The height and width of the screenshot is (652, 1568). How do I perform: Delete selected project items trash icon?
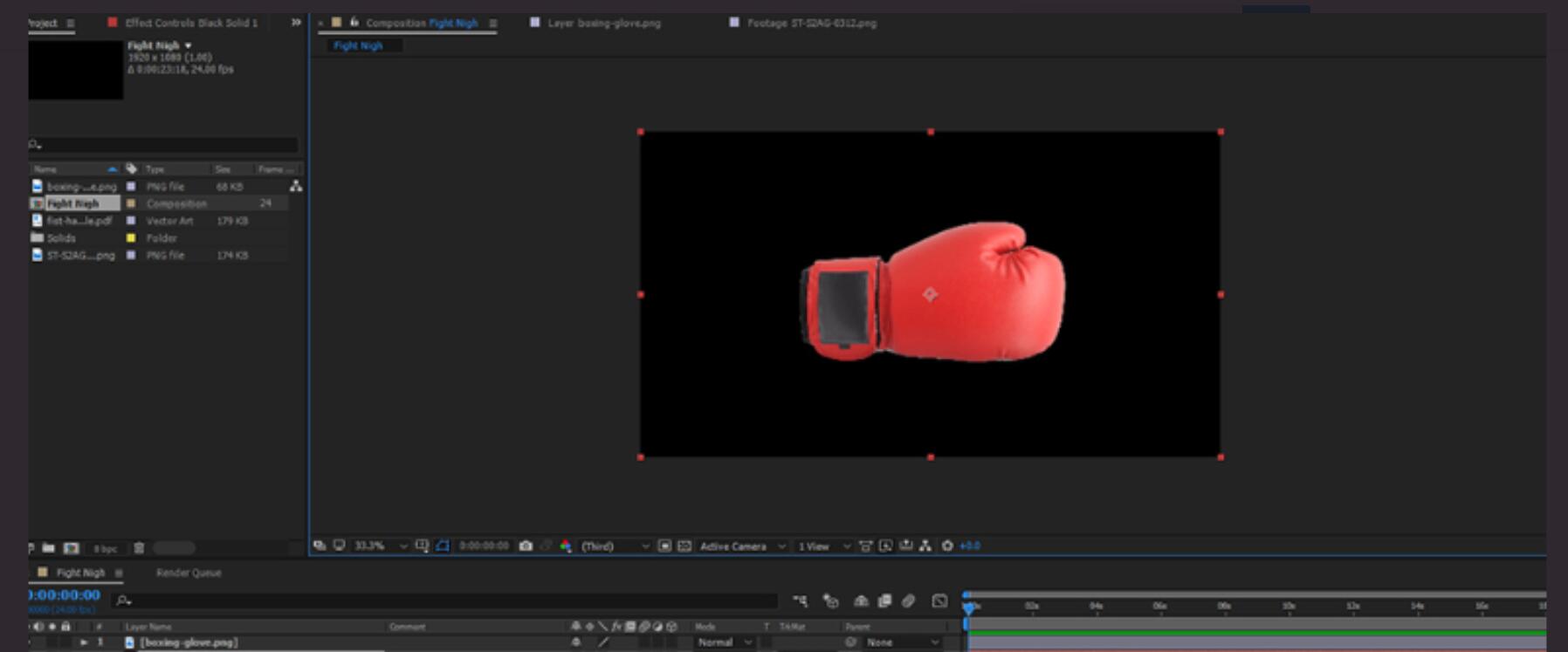[x=139, y=548]
